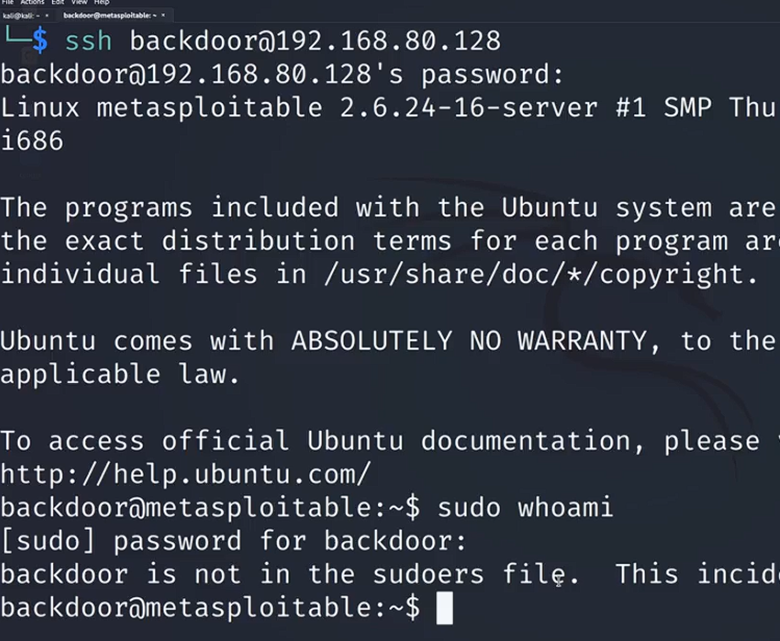Open the Actions menu
This screenshot has height=641, width=780.
coord(31,3)
